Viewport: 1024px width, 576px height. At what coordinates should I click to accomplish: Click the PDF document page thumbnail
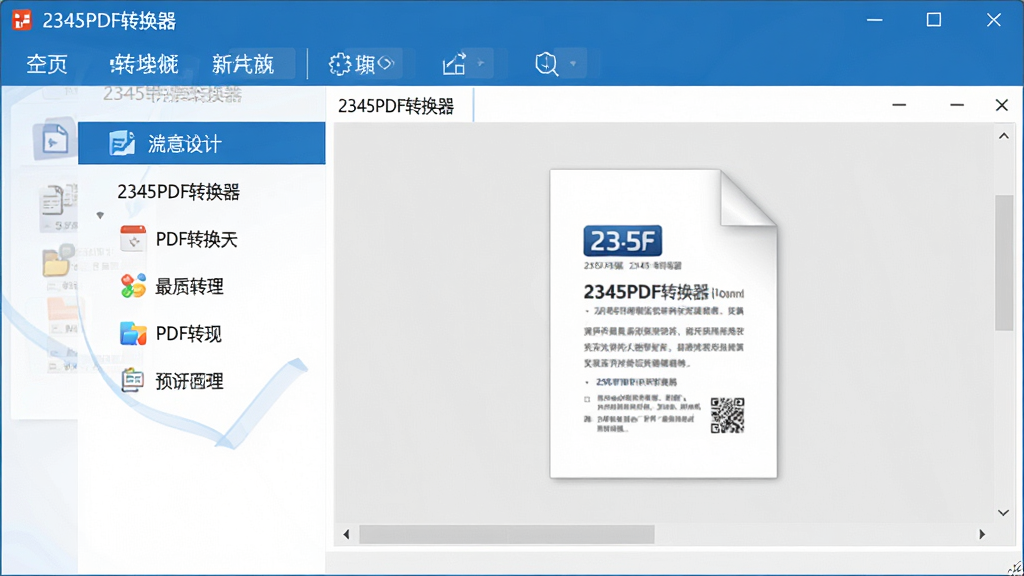tap(664, 324)
